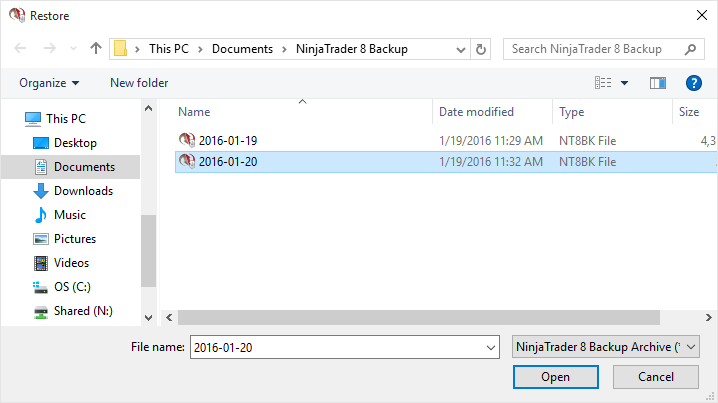Expand the file type filter dropdown

[691, 346]
